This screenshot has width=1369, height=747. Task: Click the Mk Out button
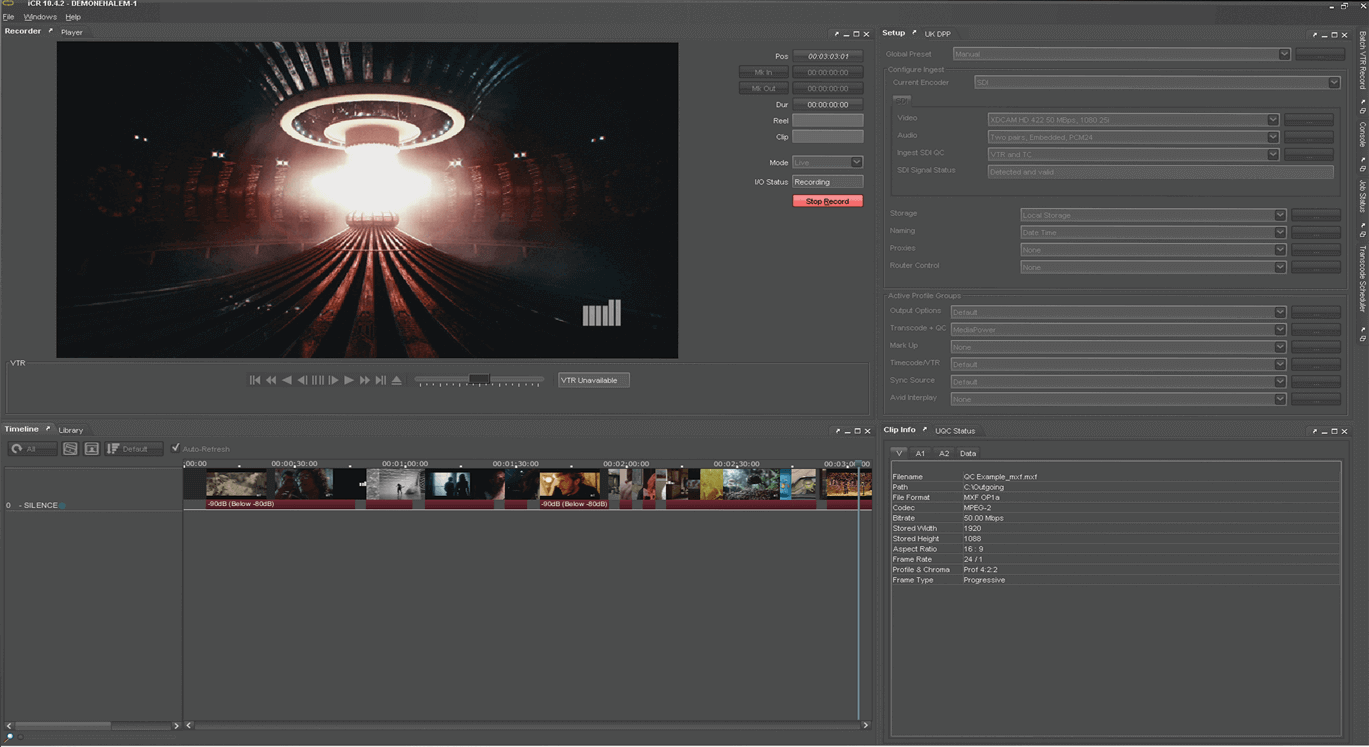[x=763, y=88]
